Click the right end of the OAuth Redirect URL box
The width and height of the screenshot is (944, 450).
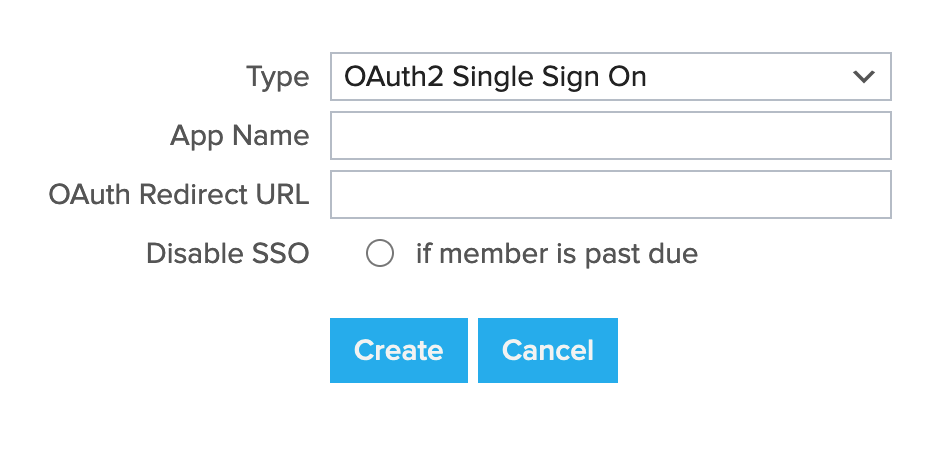(x=878, y=194)
